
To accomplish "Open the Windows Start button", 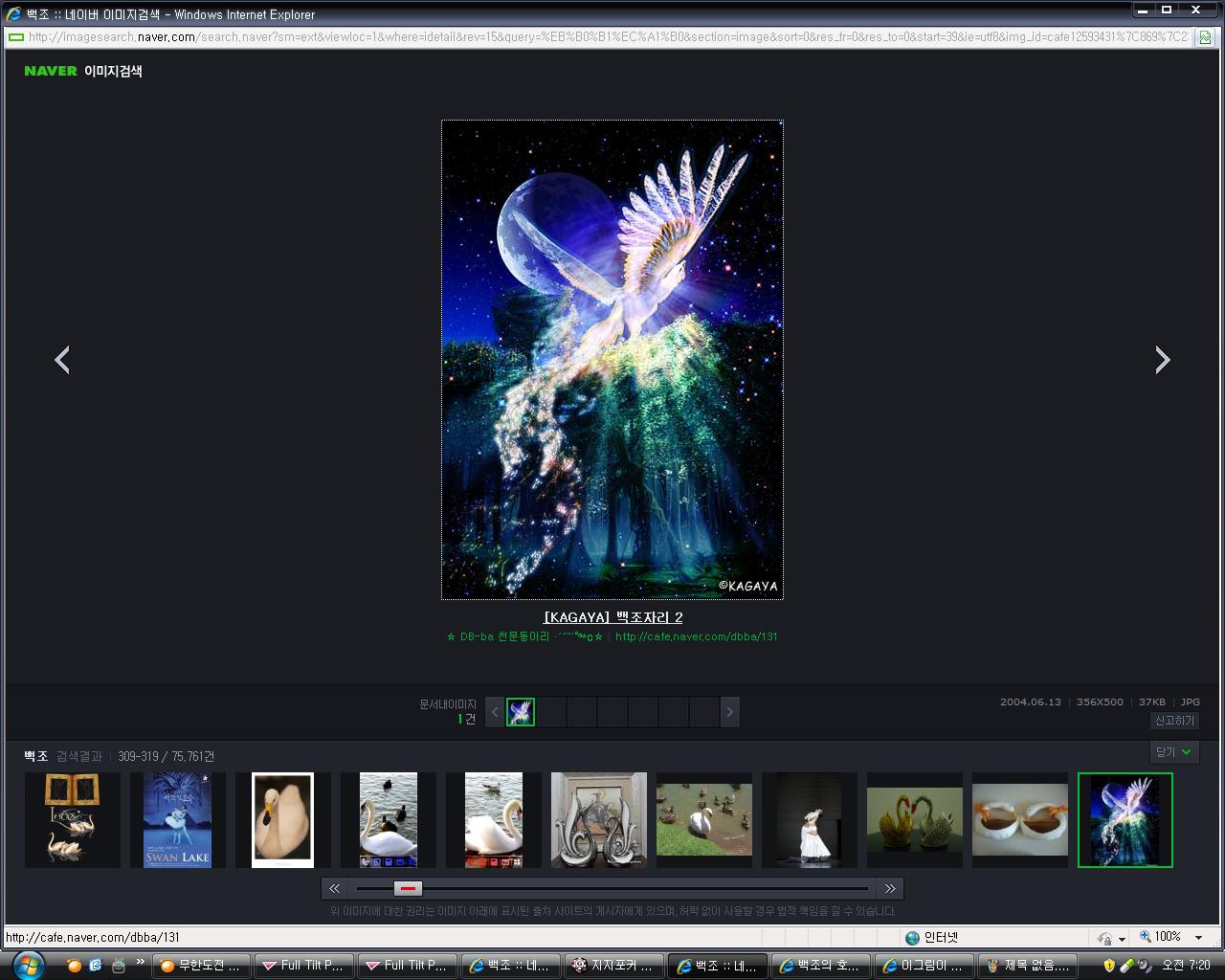I will (x=29, y=965).
